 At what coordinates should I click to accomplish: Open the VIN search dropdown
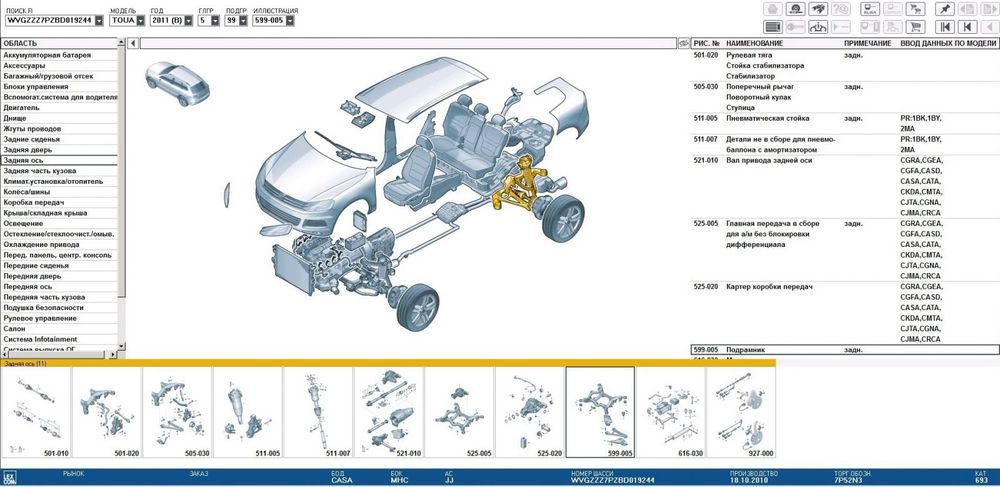tap(99, 20)
